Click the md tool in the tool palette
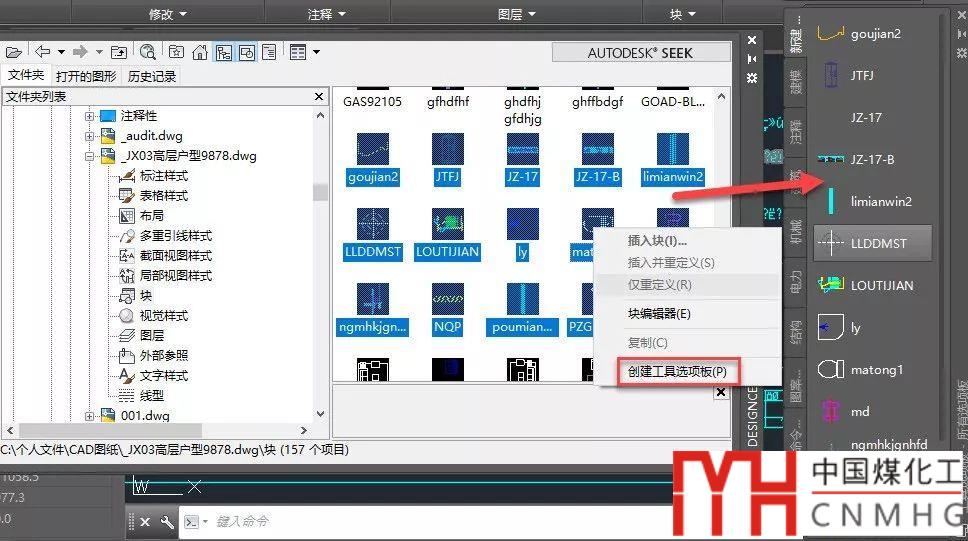 point(872,411)
